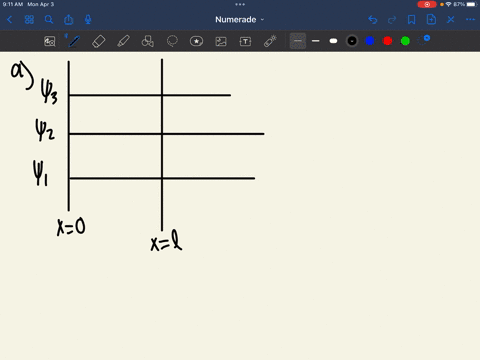Image resolution: width=480 pixels, height=360 pixels.
Task: Select the red color swatch
Action: (388, 41)
